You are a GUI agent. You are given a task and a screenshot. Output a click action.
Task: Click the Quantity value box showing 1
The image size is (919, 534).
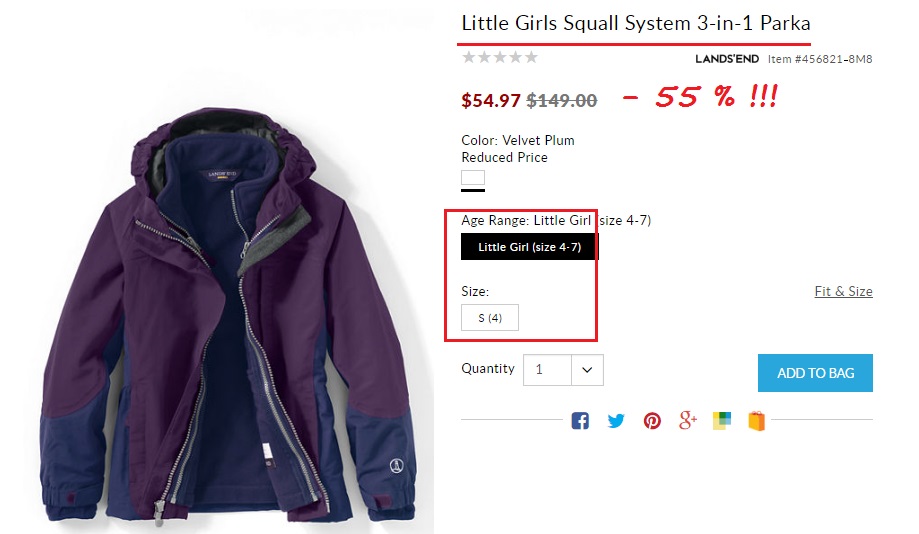pos(546,370)
